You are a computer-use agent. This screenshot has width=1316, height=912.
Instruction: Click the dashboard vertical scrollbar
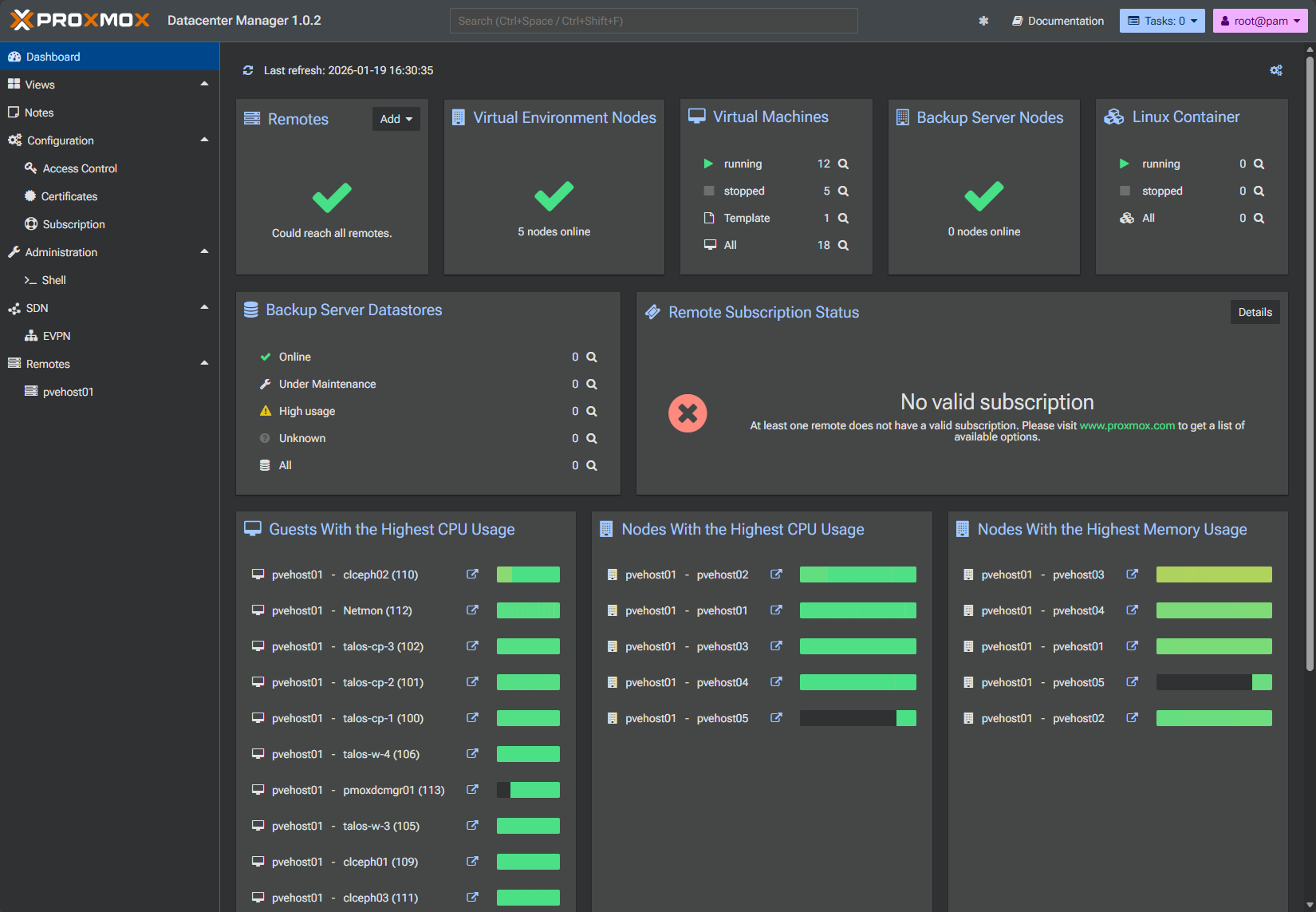click(1310, 363)
